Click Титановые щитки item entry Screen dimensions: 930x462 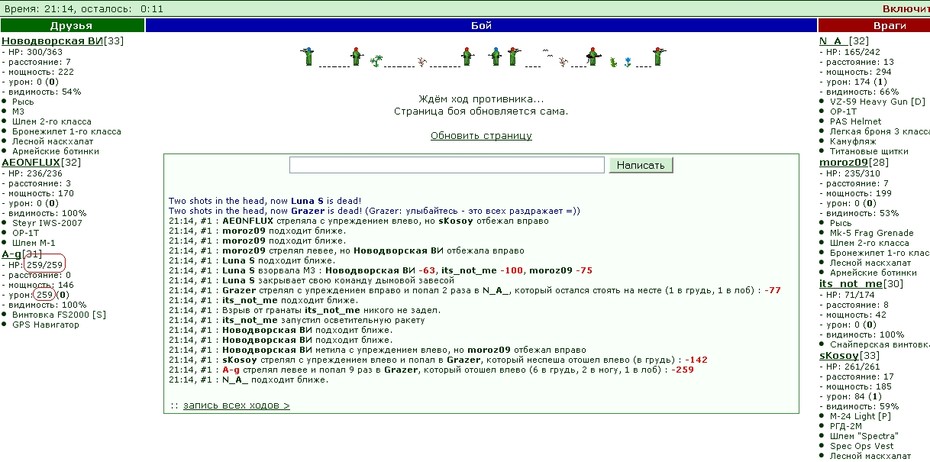pyautogui.click(x=867, y=151)
